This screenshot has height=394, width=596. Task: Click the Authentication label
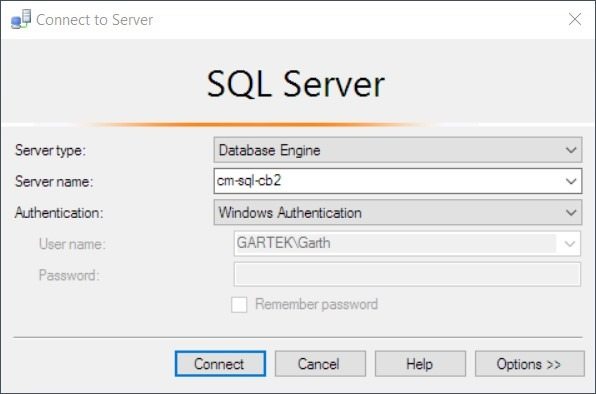pyautogui.click(x=59, y=213)
